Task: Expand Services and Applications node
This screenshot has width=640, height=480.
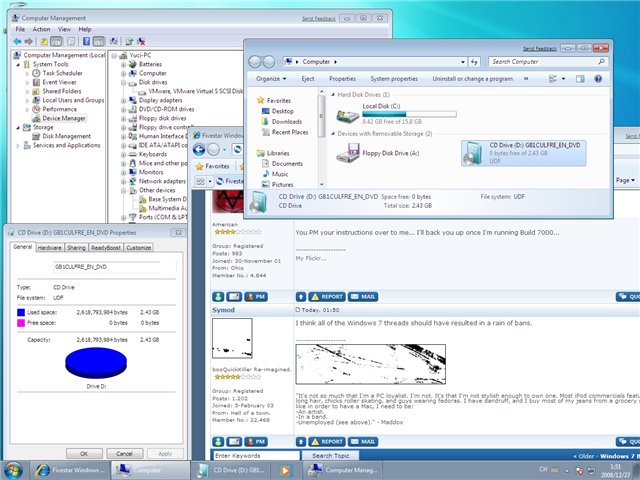Action: point(18,145)
